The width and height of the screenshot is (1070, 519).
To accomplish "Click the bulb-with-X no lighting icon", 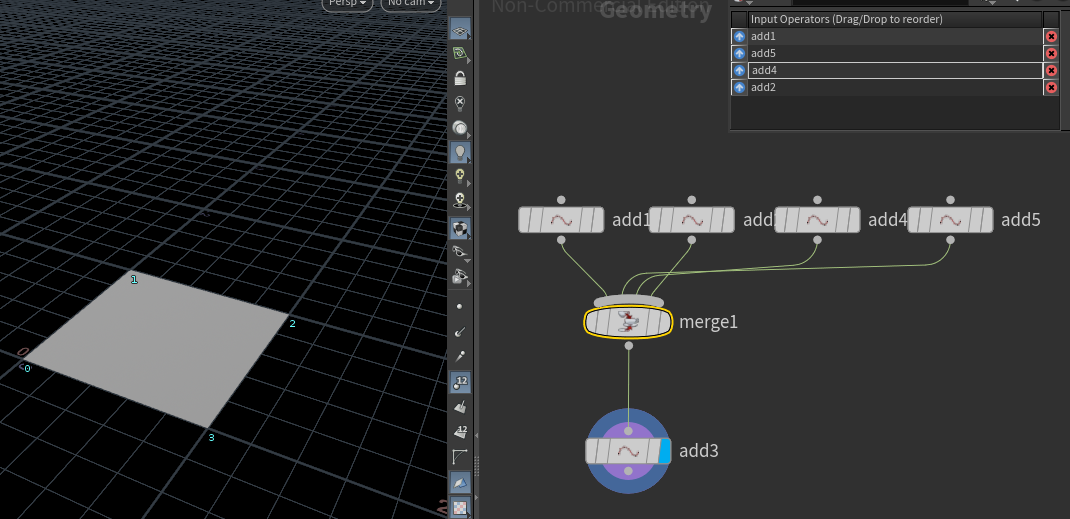I will tap(460, 104).
